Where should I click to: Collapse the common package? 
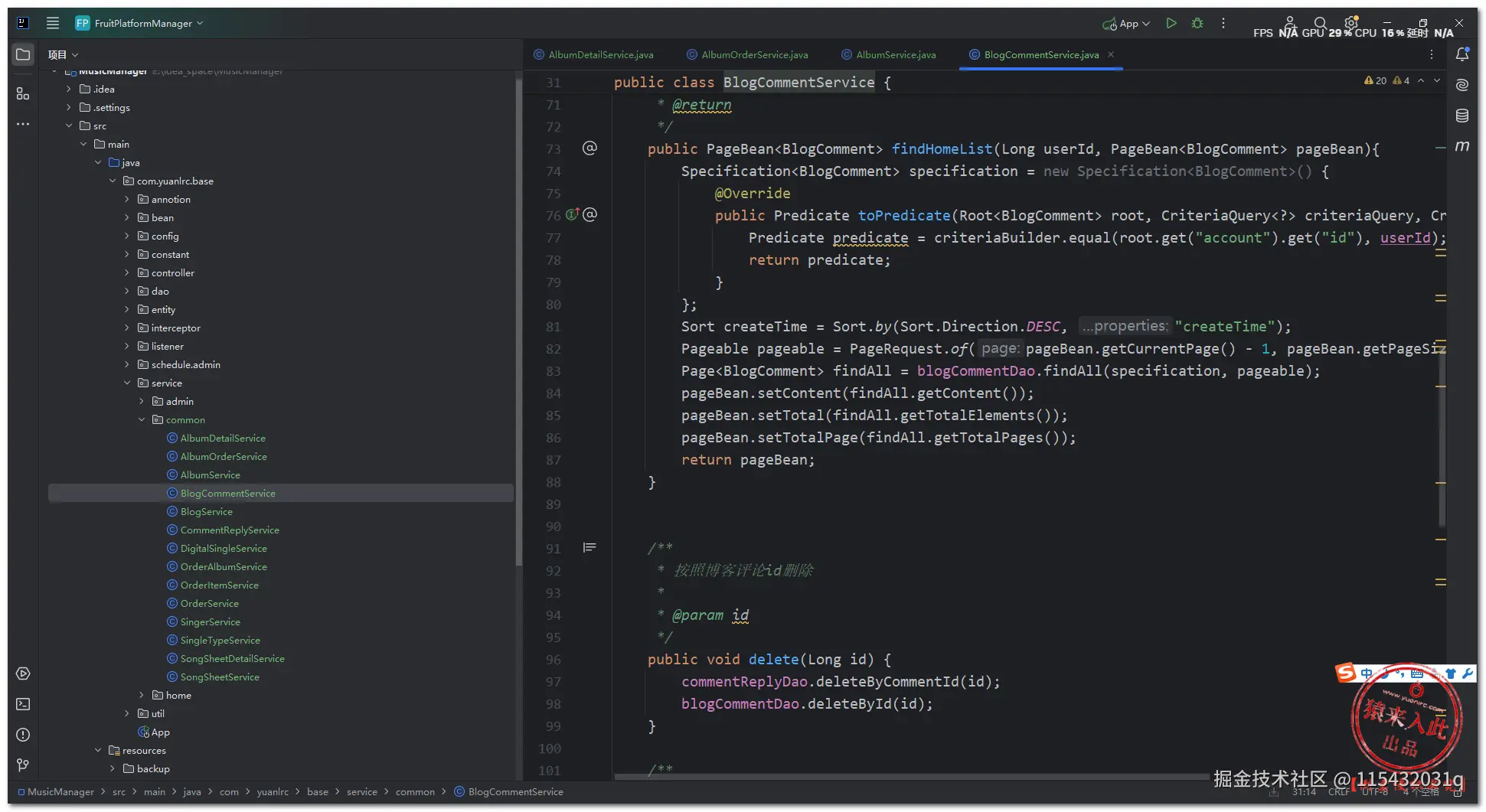(142, 419)
